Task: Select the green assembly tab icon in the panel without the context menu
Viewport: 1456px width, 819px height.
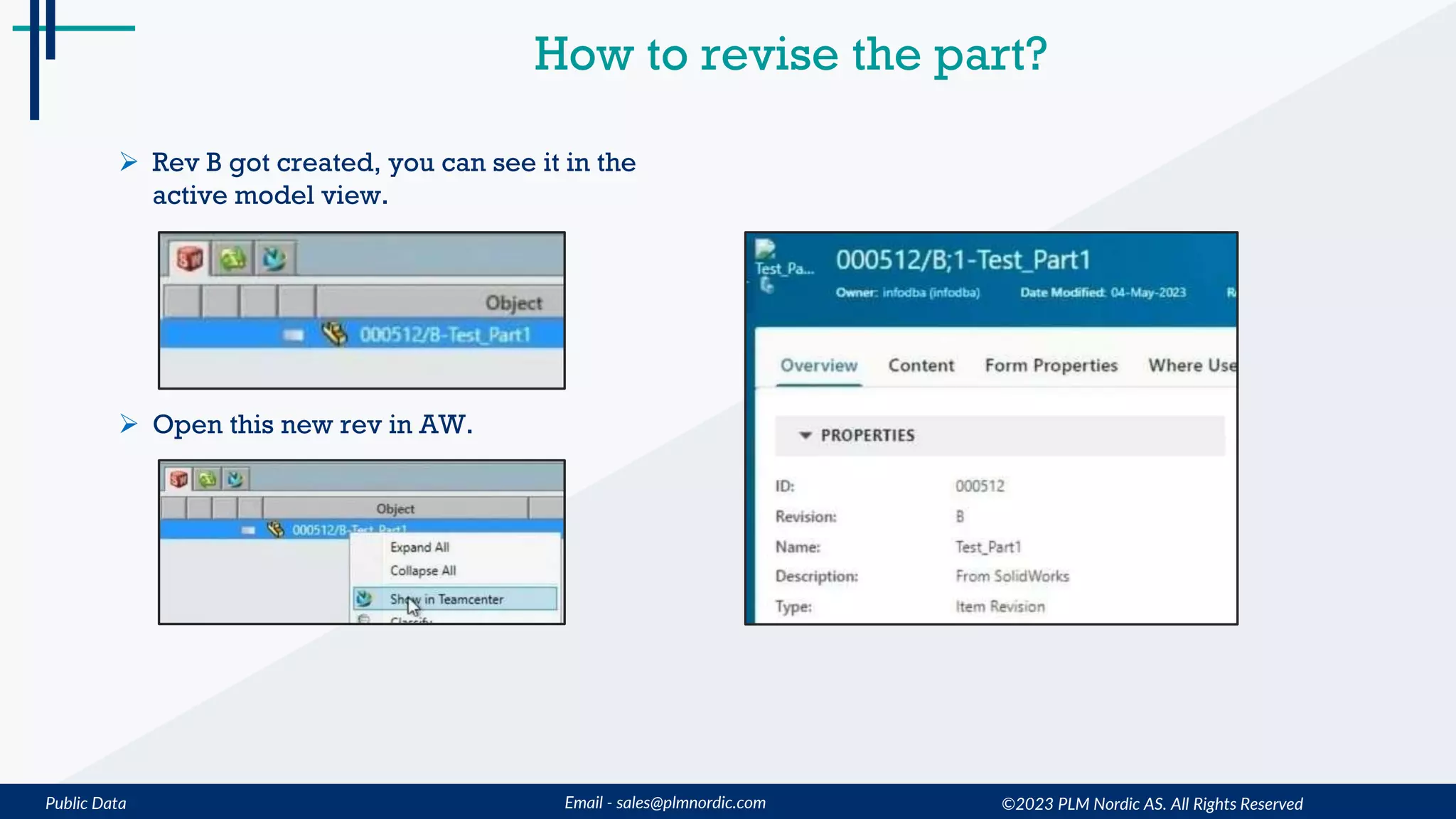Action: [233, 259]
